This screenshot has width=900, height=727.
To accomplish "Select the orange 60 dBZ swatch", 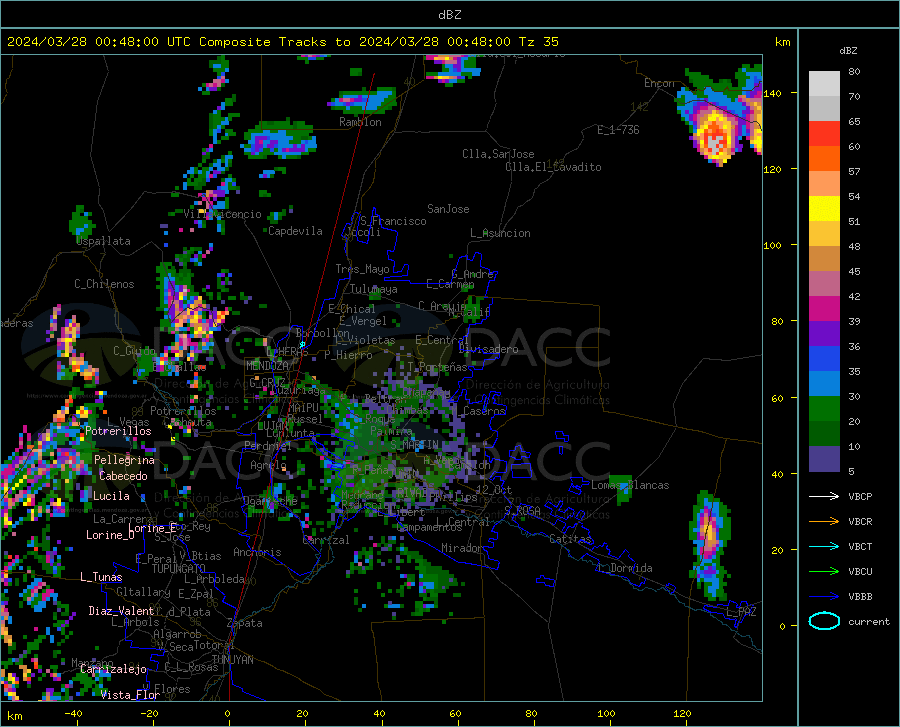I will pyautogui.click(x=824, y=158).
